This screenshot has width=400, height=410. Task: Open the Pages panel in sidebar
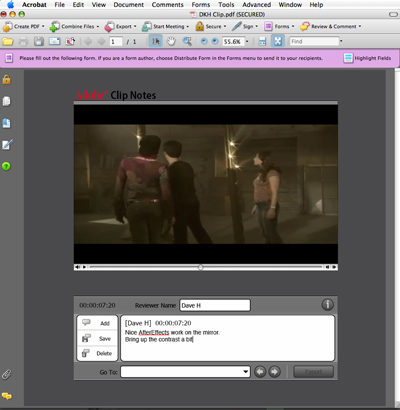pos(7,101)
